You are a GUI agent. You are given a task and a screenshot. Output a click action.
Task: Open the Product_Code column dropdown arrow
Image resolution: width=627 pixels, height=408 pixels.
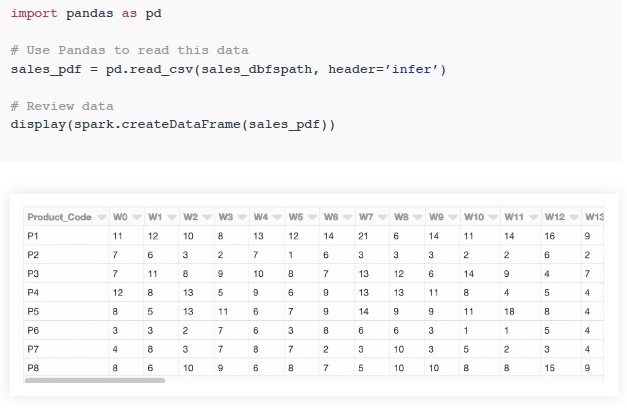tap(102, 217)
